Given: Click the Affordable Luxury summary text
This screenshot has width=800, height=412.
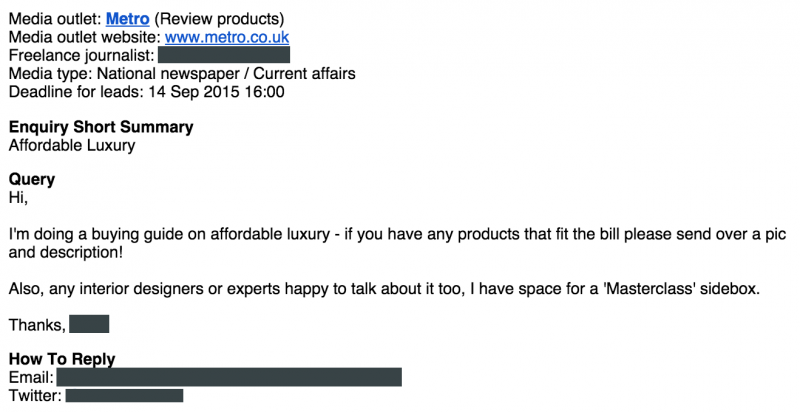Looking at the screenshot, I should [x=72, y=145].
